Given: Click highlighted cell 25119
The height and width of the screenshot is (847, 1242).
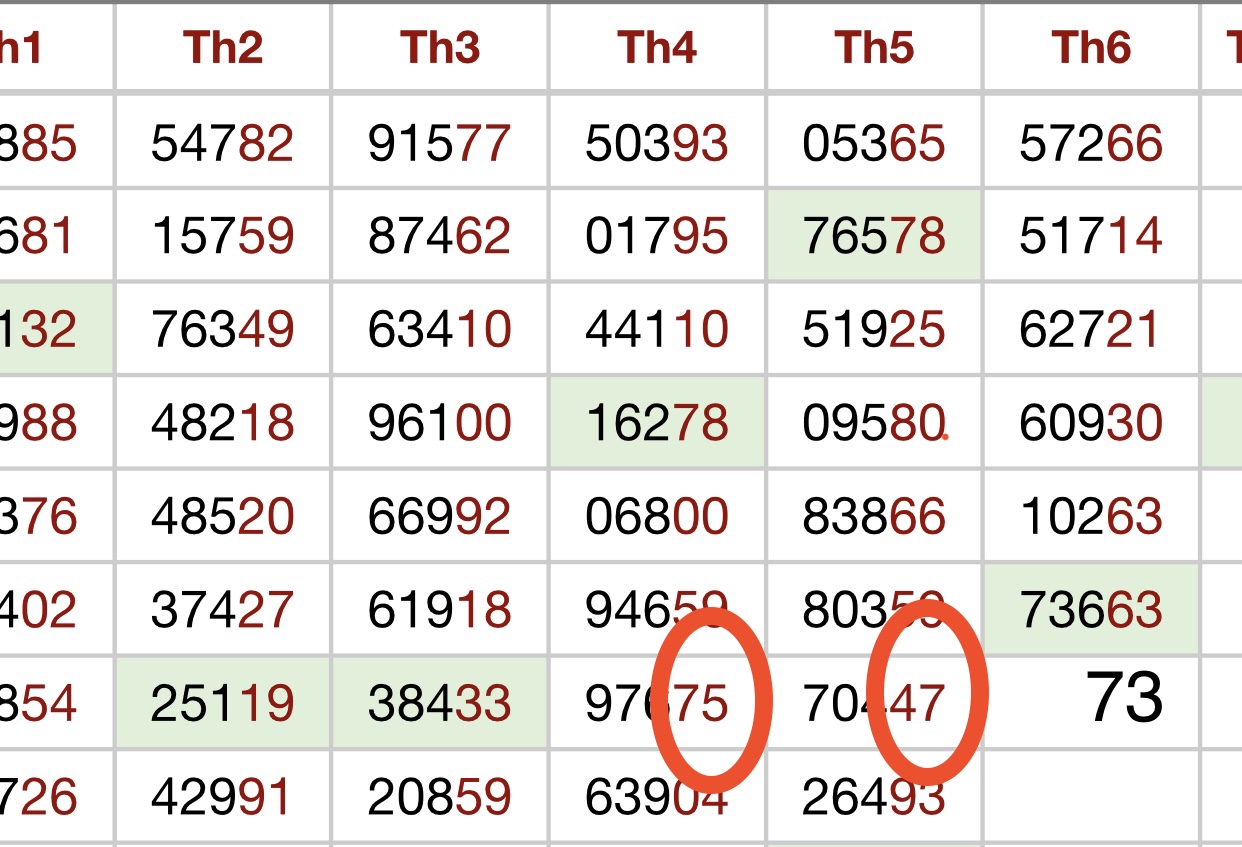Looking at the screenshot, I should point(223,703).
